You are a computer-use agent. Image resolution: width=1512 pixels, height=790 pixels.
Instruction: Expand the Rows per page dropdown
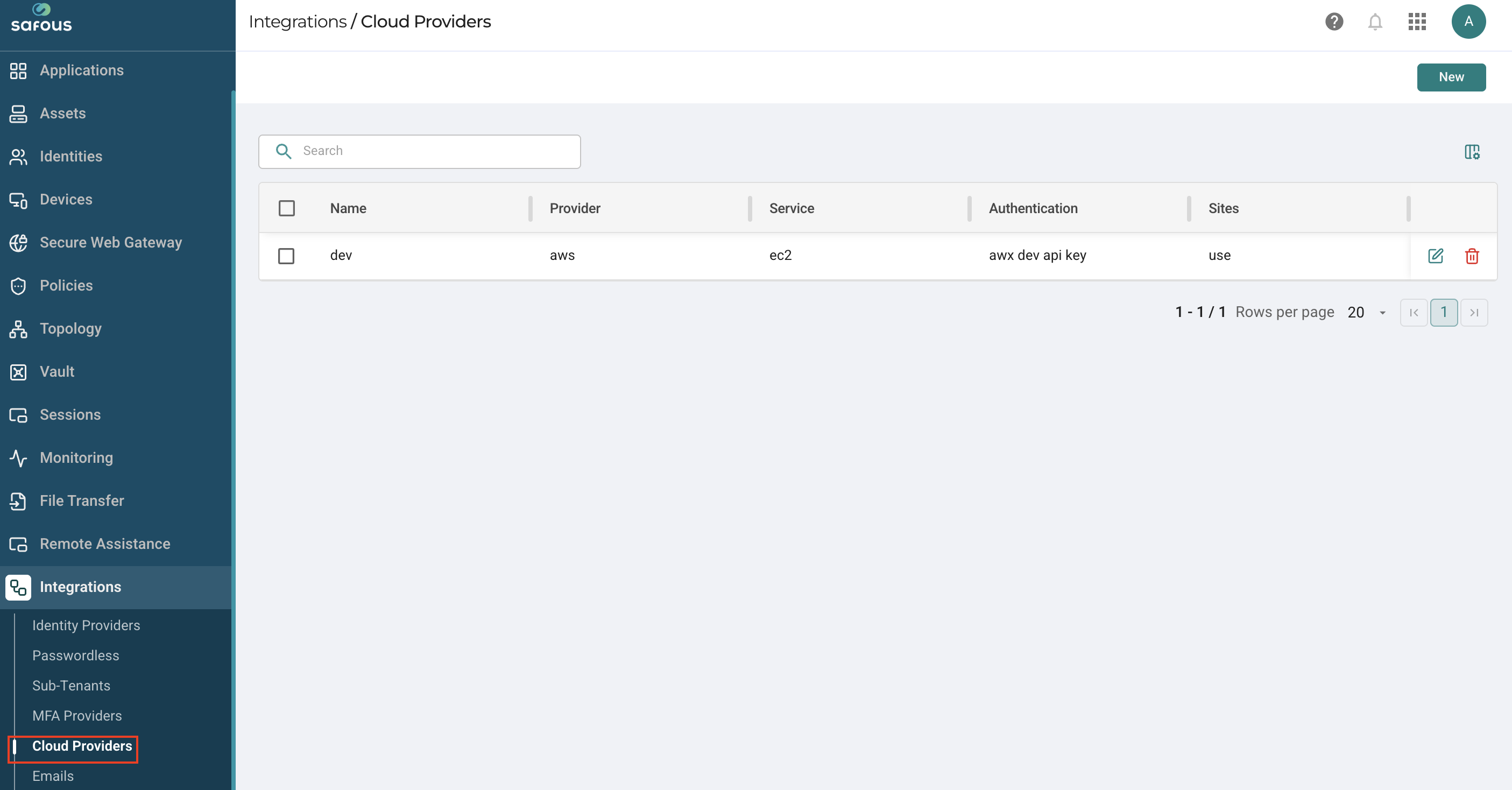click(x=1366, y=312)
